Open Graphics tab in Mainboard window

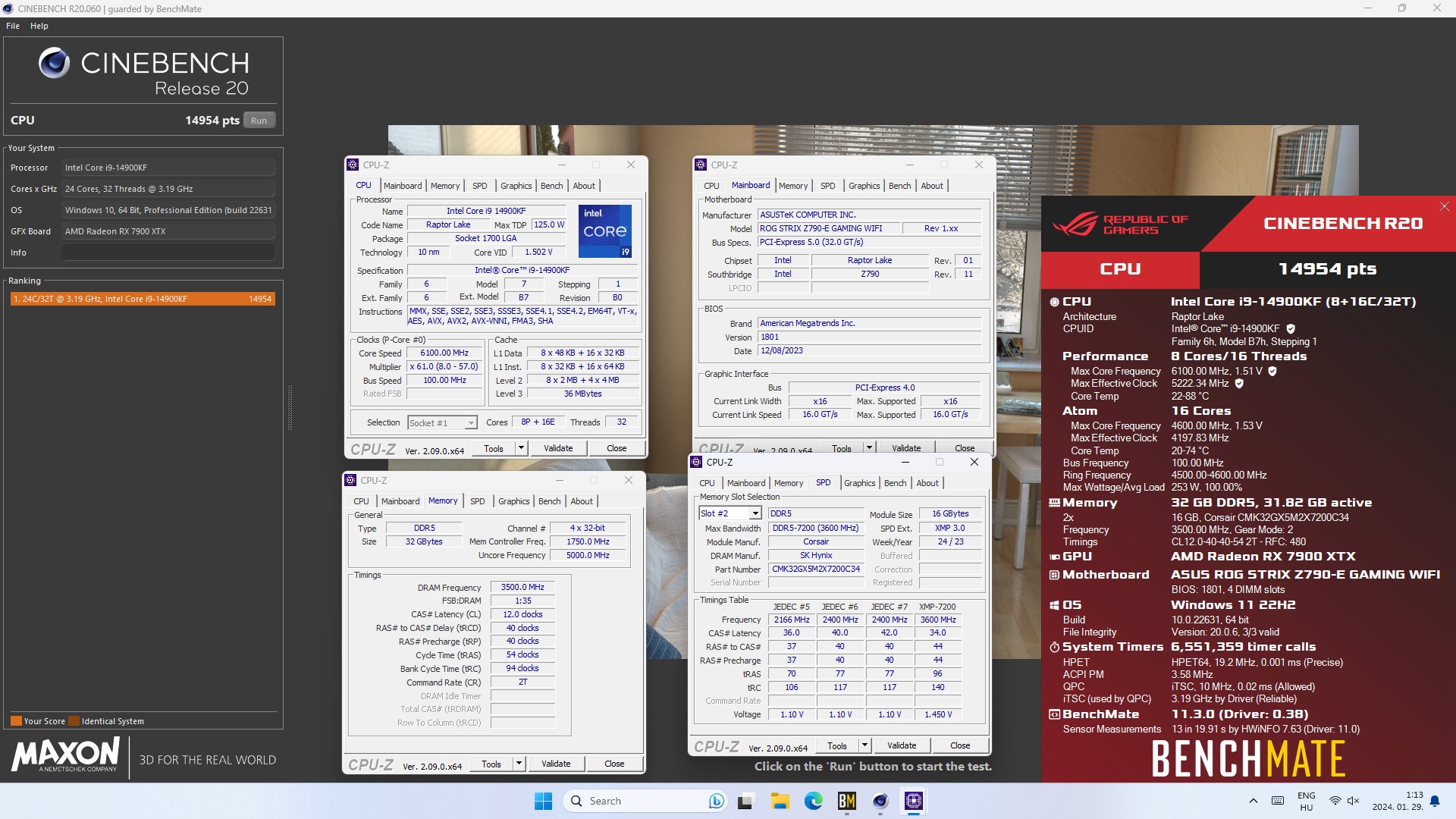(x=864, y=186)
